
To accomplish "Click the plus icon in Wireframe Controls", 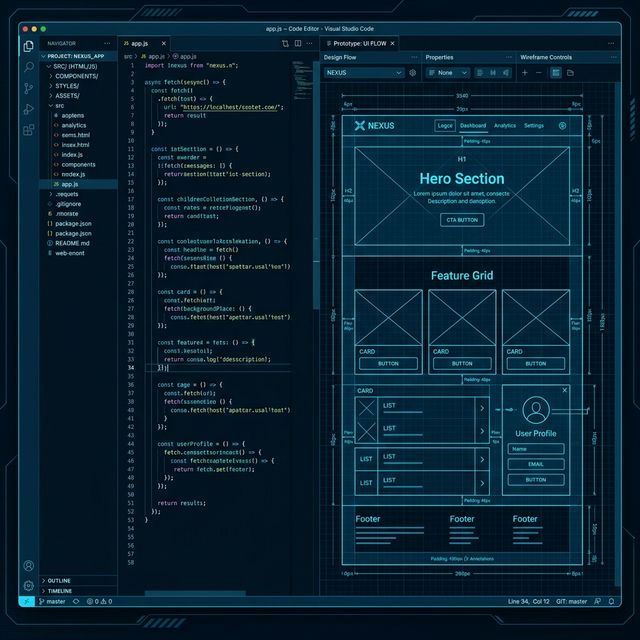I will 525,73.
